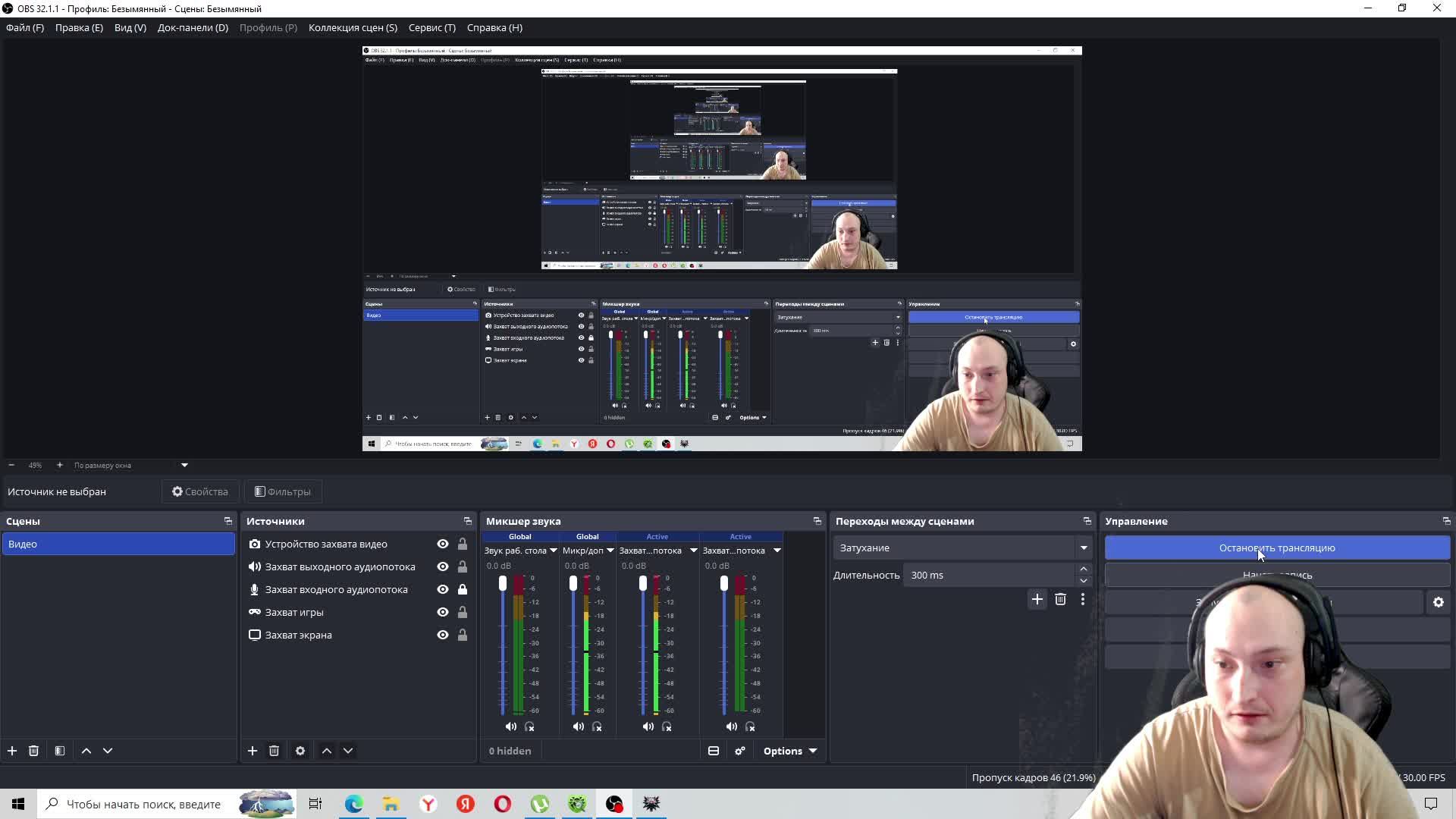Open Вид (V) menu
This screenshot has height=819, width=1456.
click(130, 27)
